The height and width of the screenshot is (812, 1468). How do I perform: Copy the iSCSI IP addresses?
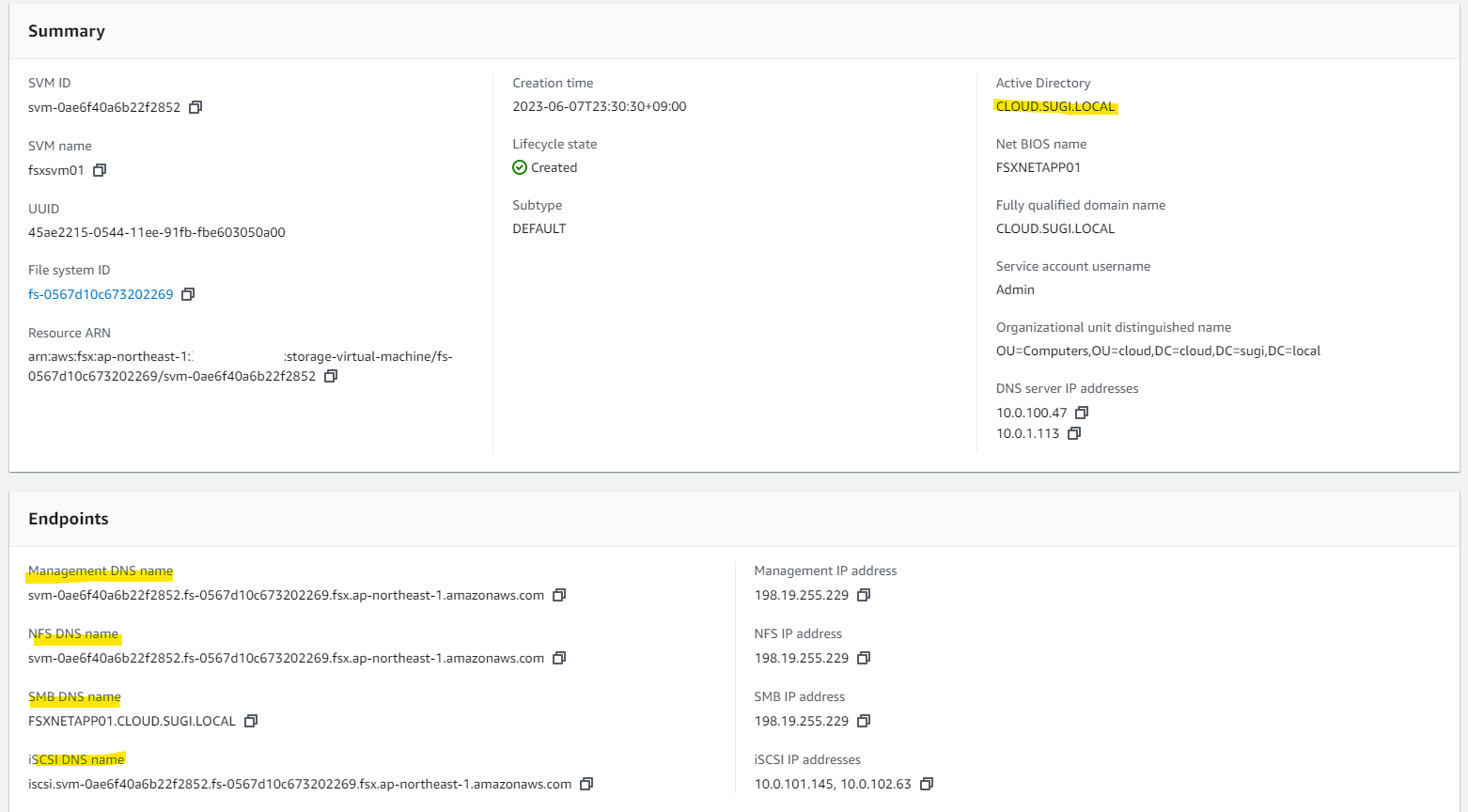point(927,784)
